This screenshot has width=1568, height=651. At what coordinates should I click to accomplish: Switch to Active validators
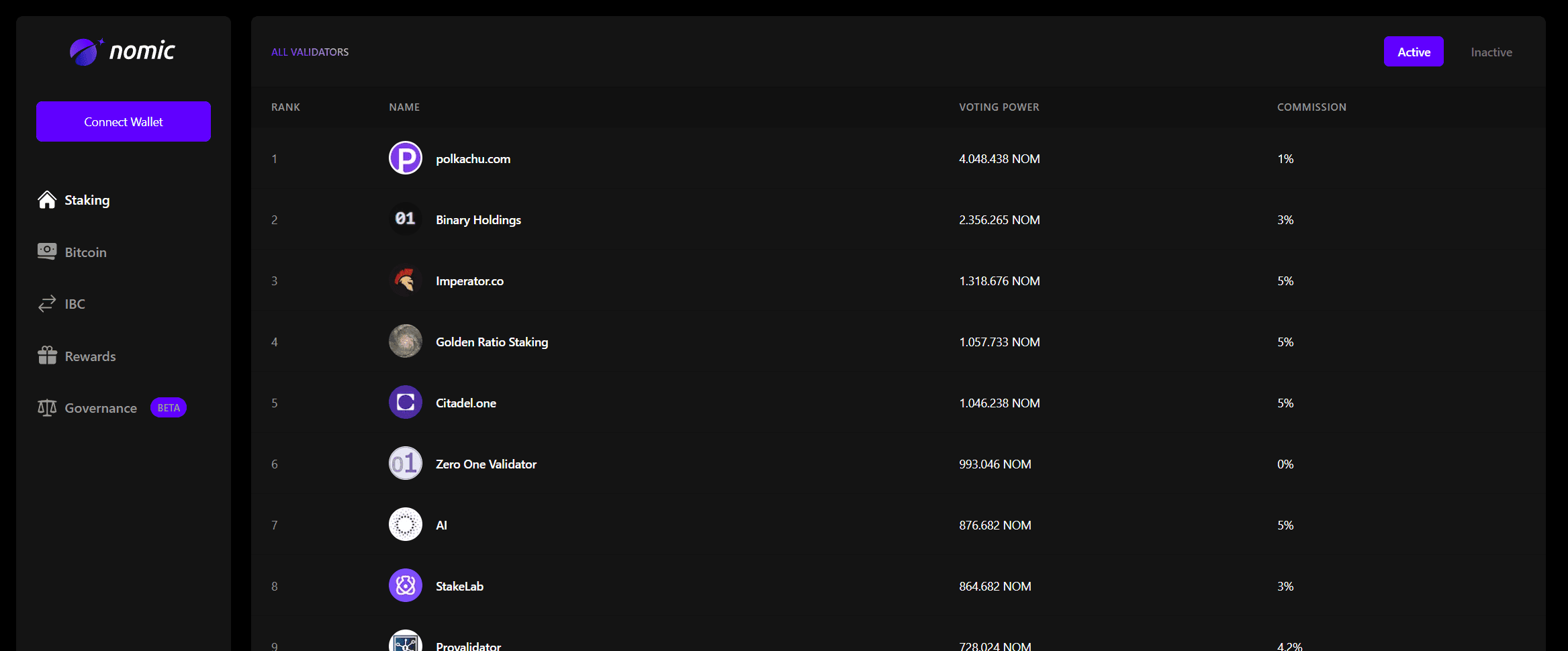[1413, 52]
